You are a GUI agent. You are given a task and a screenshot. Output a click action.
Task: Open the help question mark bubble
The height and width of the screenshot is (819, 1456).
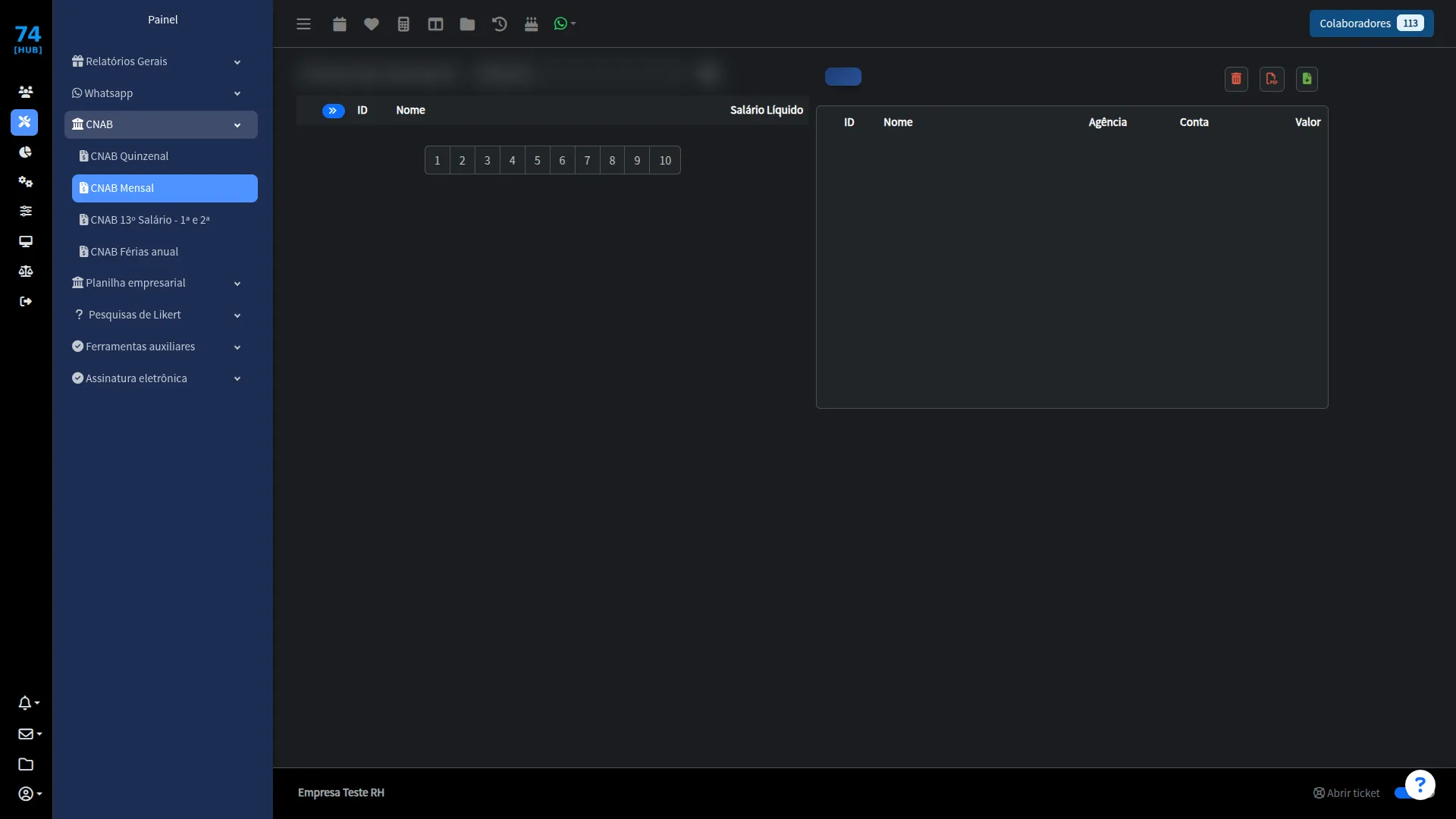(1420, 785)
